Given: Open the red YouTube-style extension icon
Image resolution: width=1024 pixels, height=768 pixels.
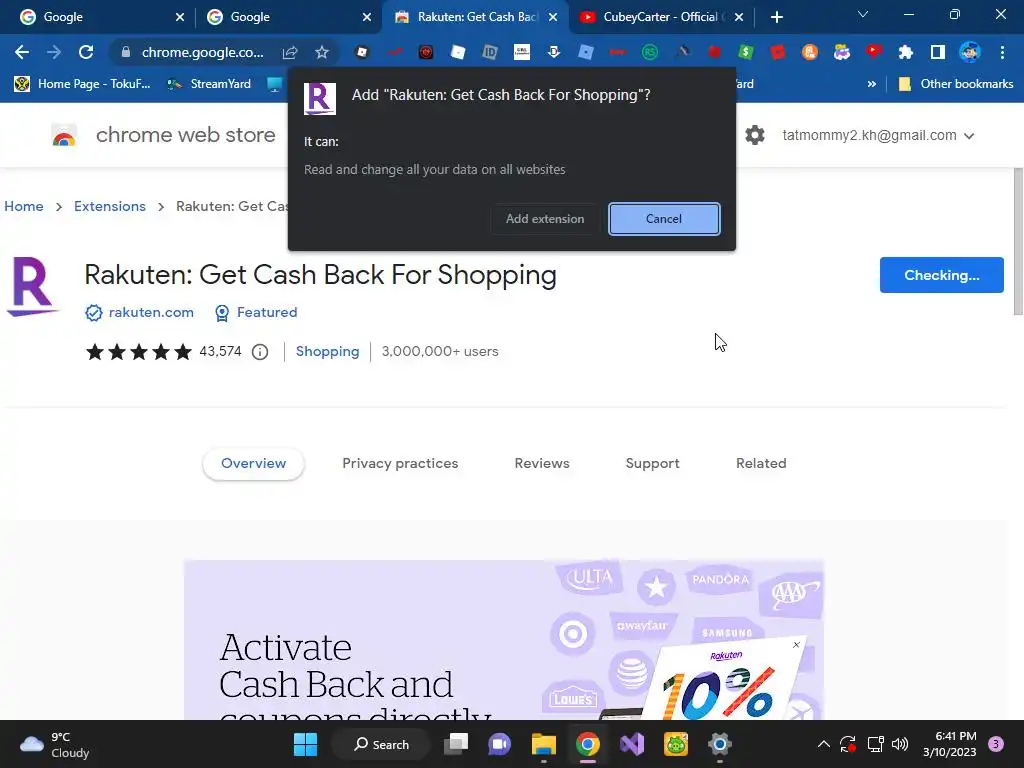Looking at the screenshot, I should pos(874,52).
